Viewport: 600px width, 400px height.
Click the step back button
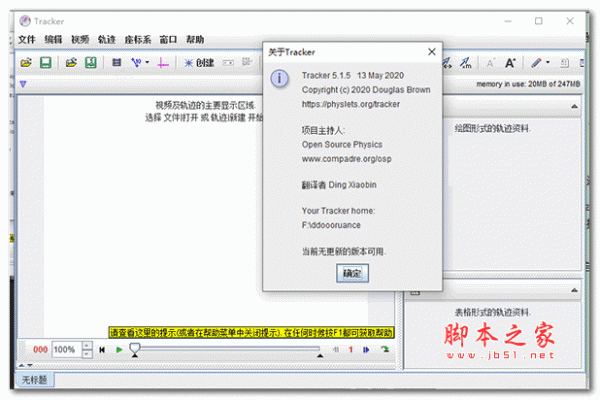coord(336,349)
